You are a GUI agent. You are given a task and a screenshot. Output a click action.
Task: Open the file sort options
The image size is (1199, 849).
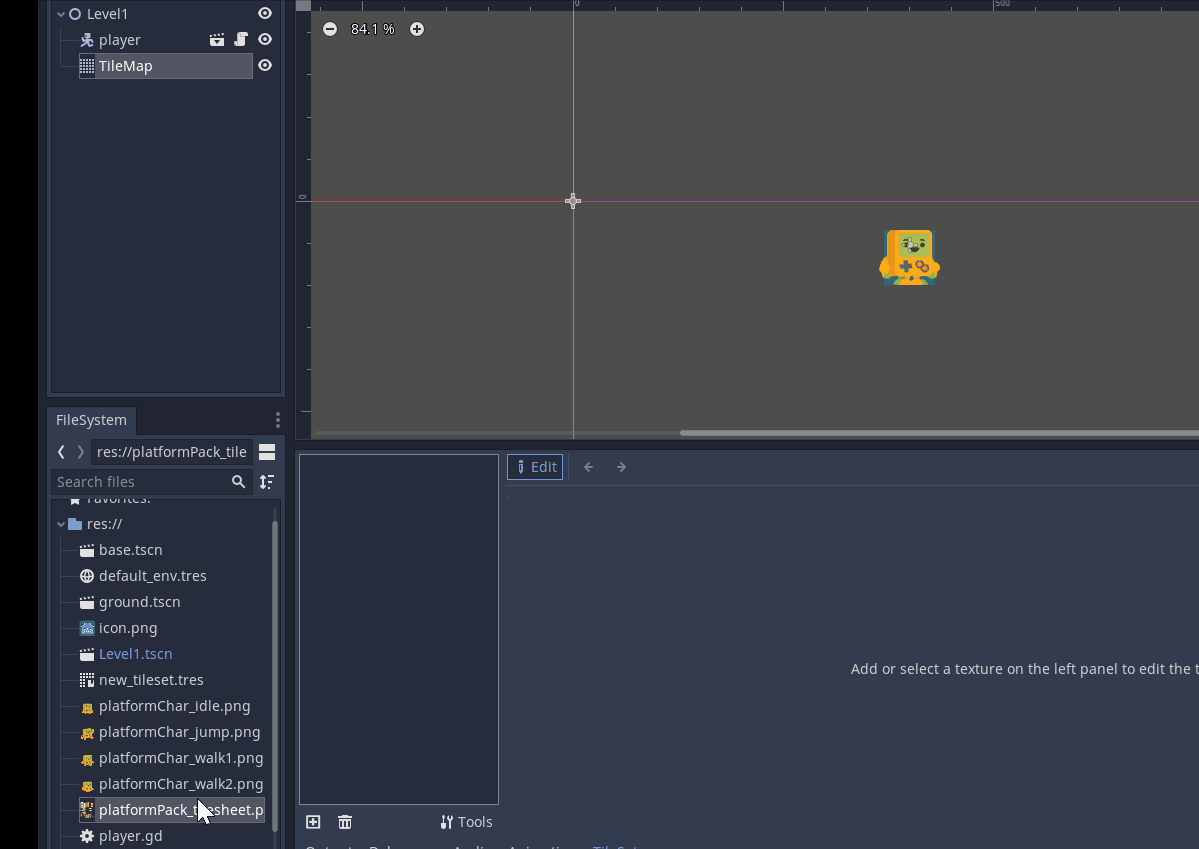267,482
